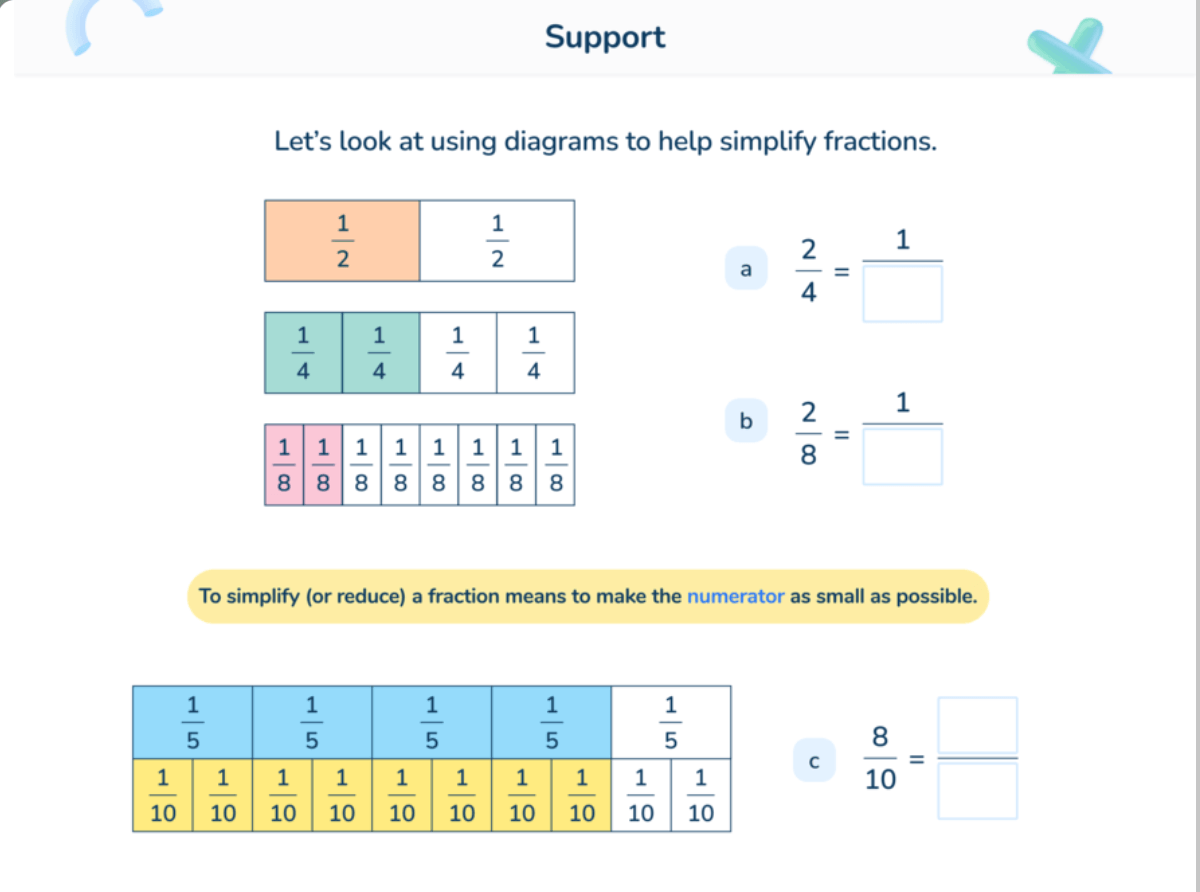Image resolution: width=1200 pixels, height=892 pixels.
Task: Click the 8/10 fraction in question c
Action: click(880, 758)
